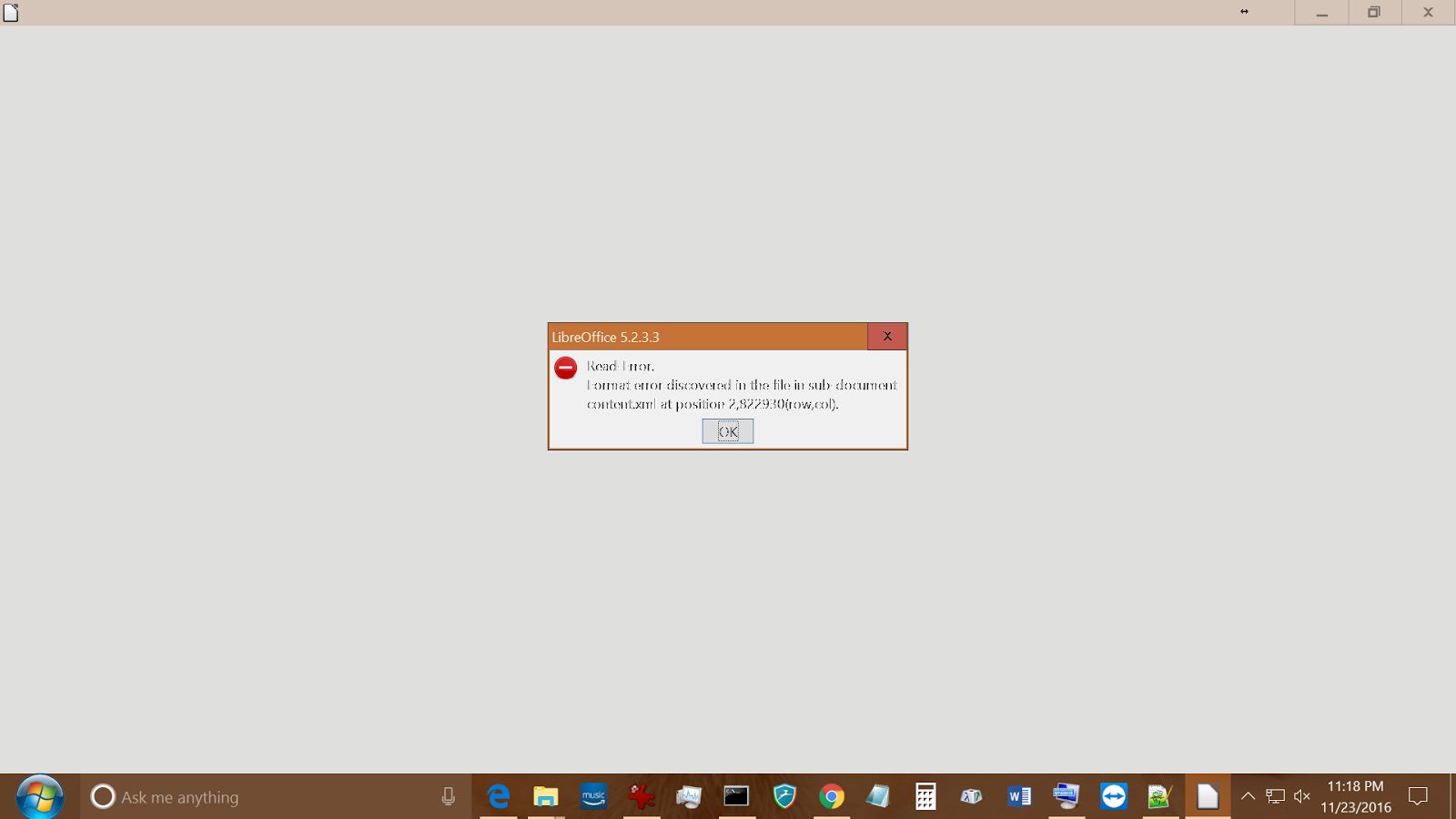The height and width of the screenshot is (819, 1456).
Task: Open File Explorer from taskbar
Action: click(546, 797)
